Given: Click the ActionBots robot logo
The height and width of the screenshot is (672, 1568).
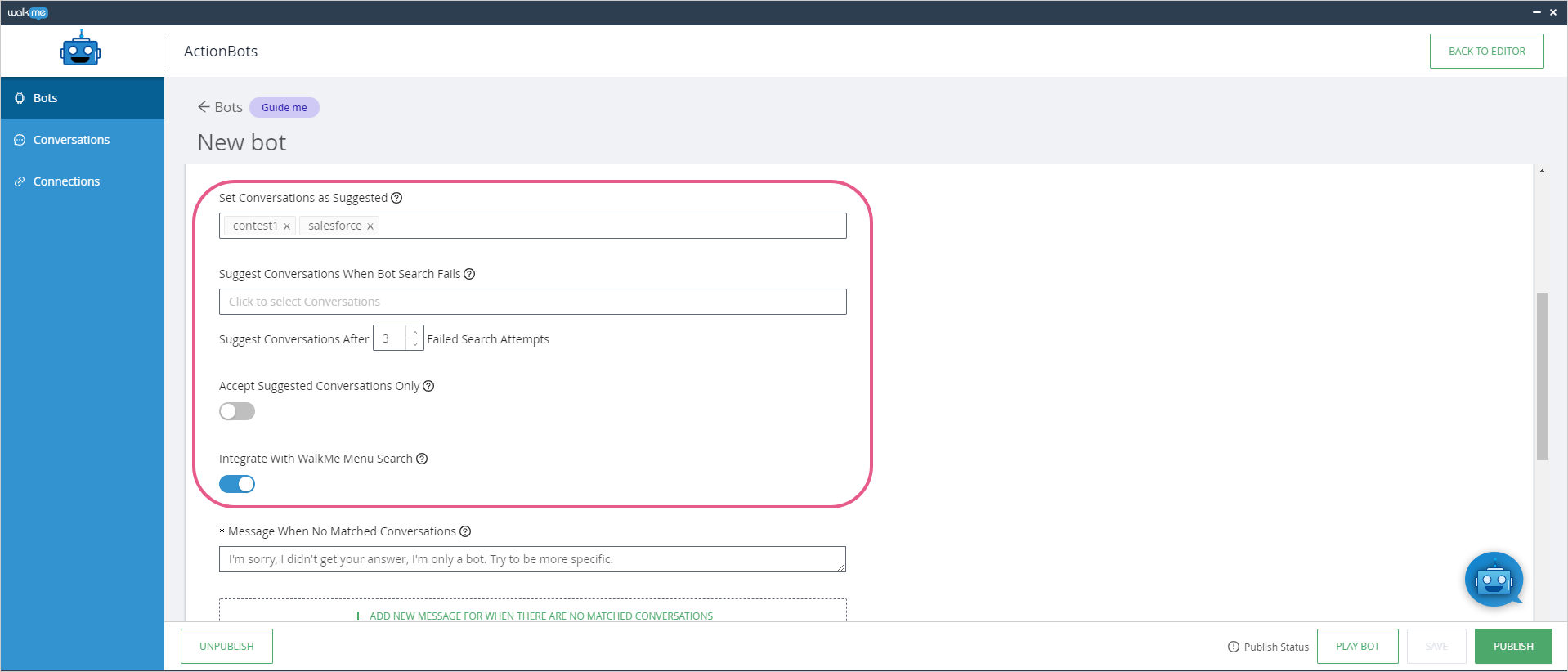Looking at the screenshot, I should pos(80,49).
